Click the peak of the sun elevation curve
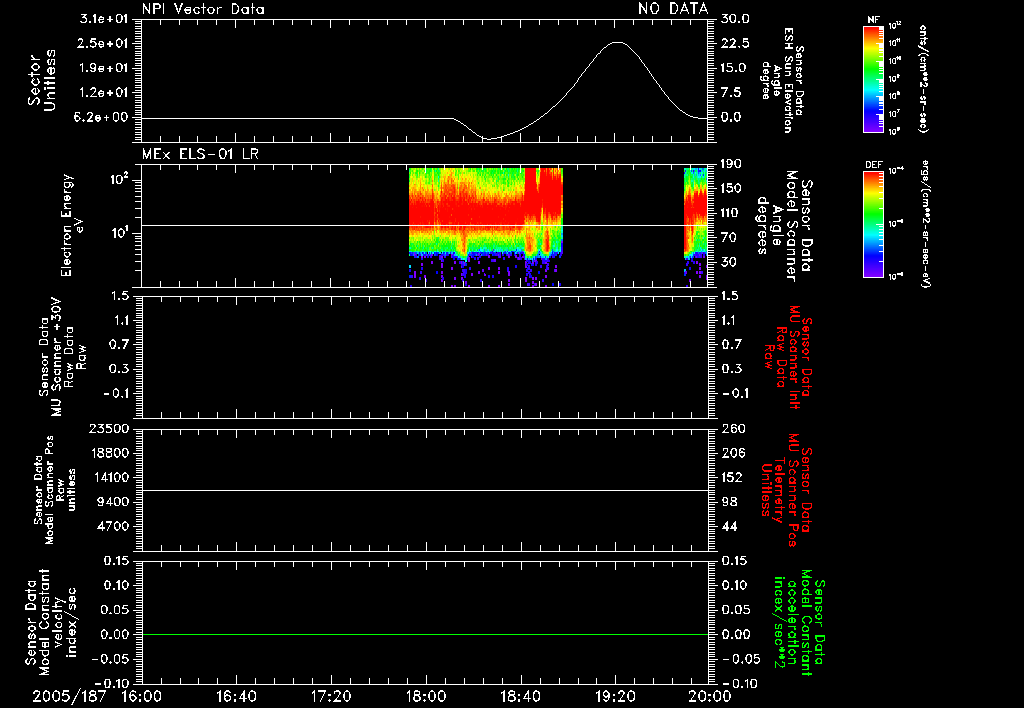The width and height of the screenshot is (1024, 708). point(617,42)
